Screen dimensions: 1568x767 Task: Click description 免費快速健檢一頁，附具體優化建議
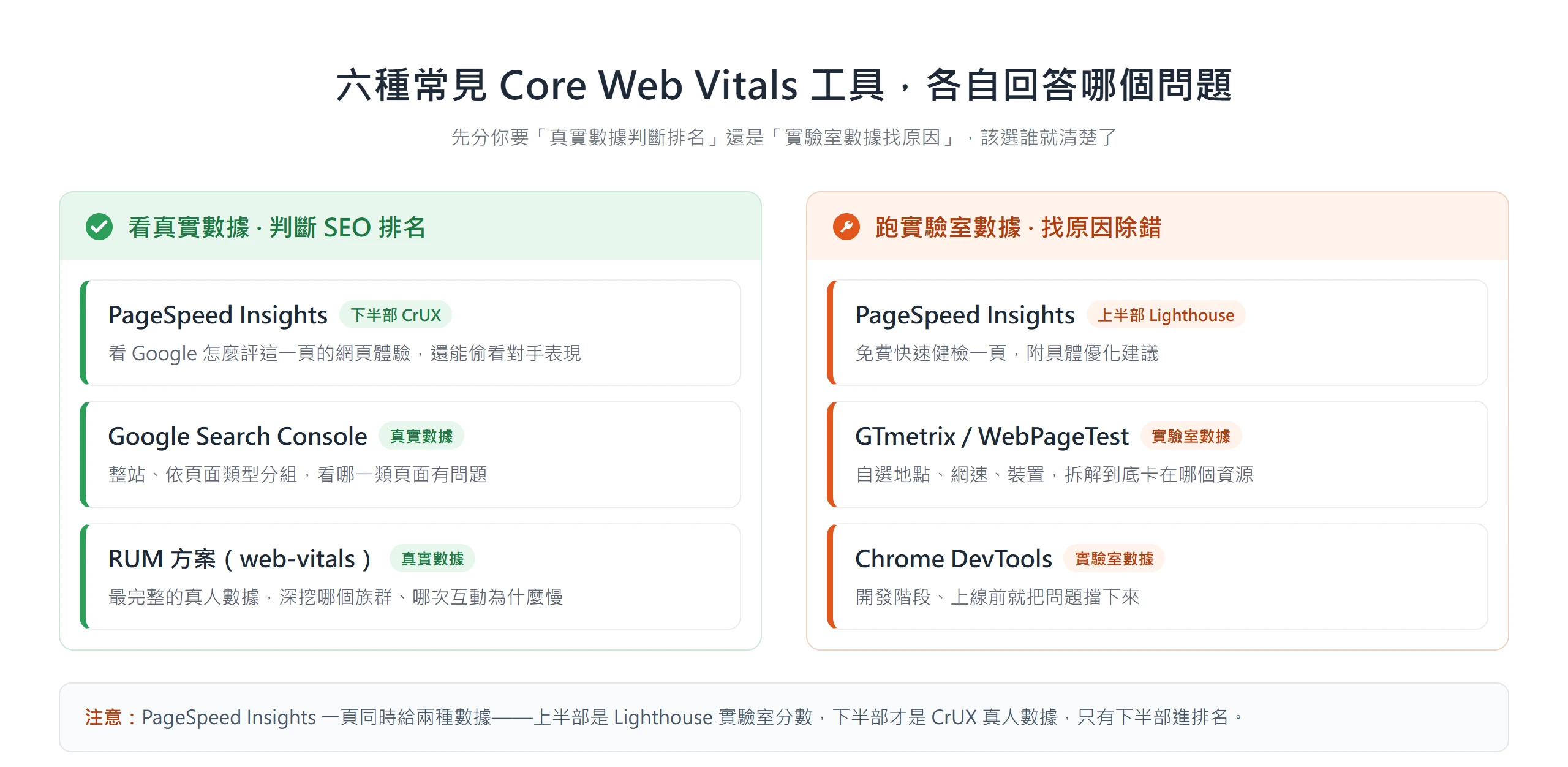click(1007, 353)
